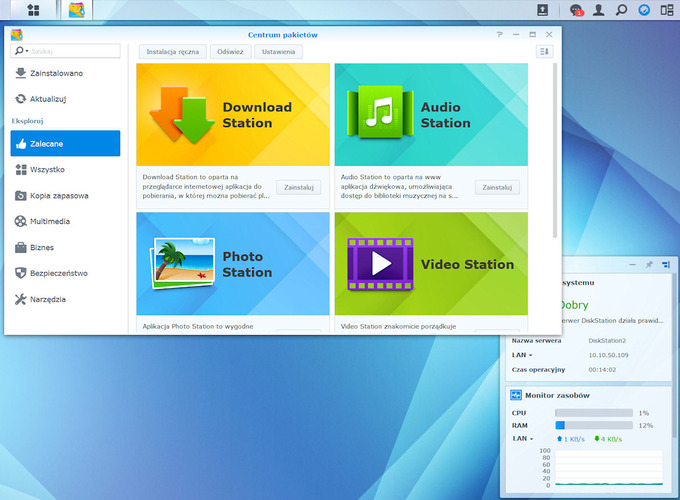Click the IP address 10.10.50.109
Viewport: 680px width, 500px height.
click(x=608, y=355)
